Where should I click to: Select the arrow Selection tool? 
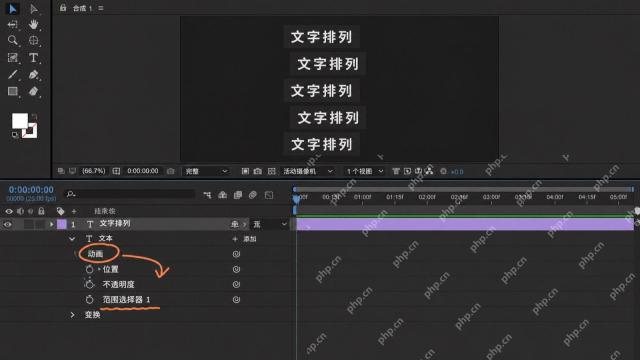(x=13, y=9)
